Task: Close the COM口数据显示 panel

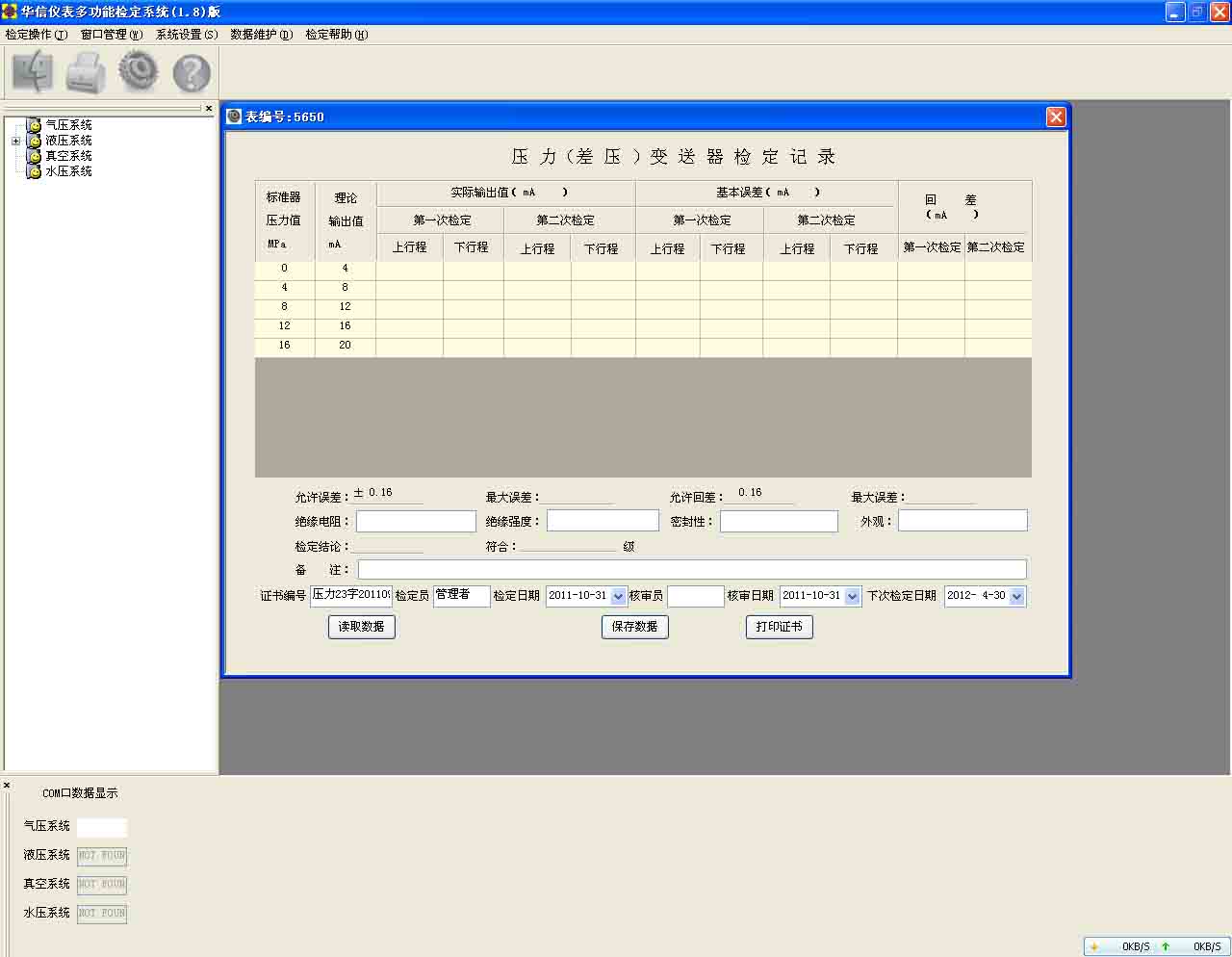Action: click(7, 786)
